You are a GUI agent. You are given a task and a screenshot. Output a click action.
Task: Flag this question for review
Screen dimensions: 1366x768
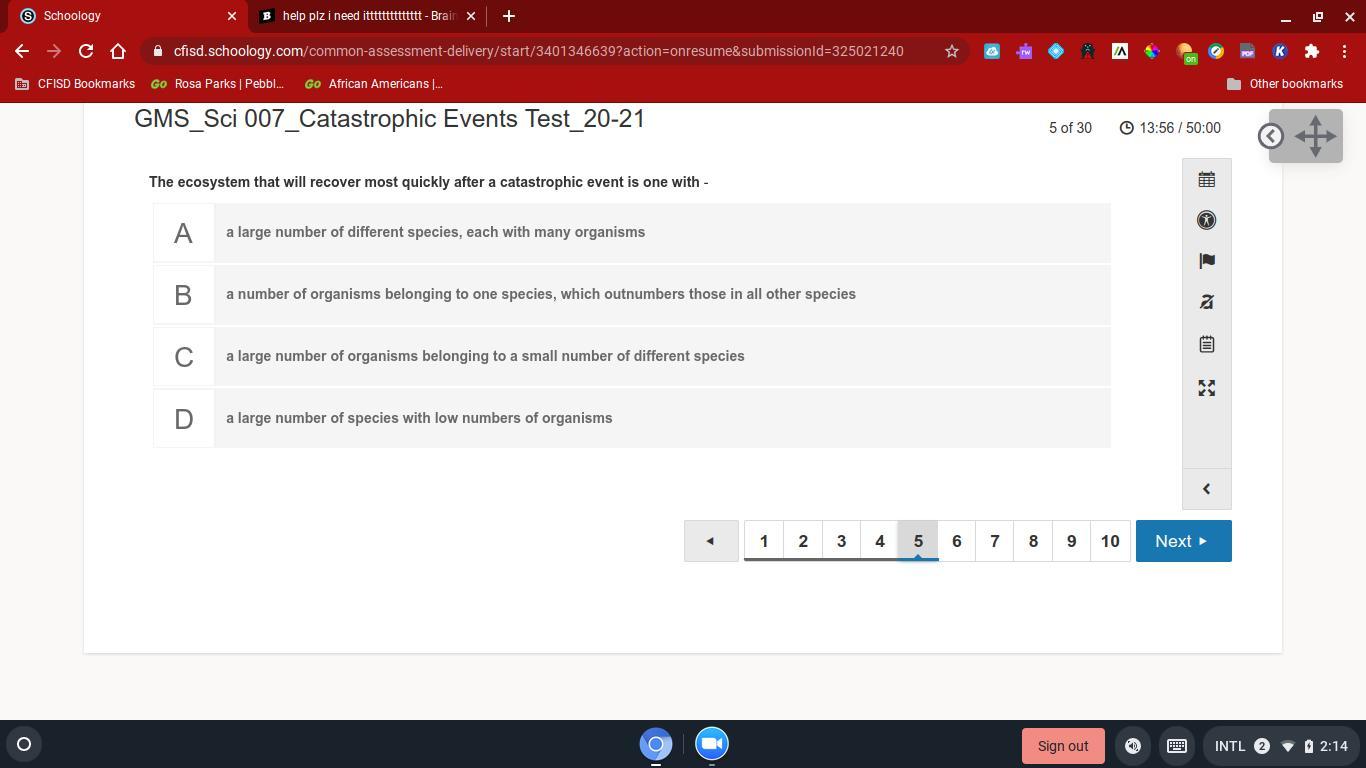tap(1206, 261)
